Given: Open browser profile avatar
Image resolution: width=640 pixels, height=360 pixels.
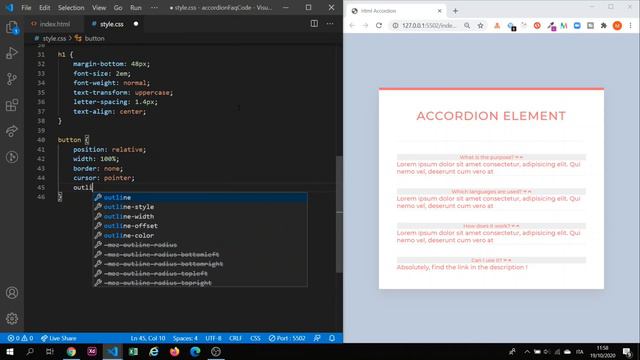Looking at the screenshot, I should (617, 25).
